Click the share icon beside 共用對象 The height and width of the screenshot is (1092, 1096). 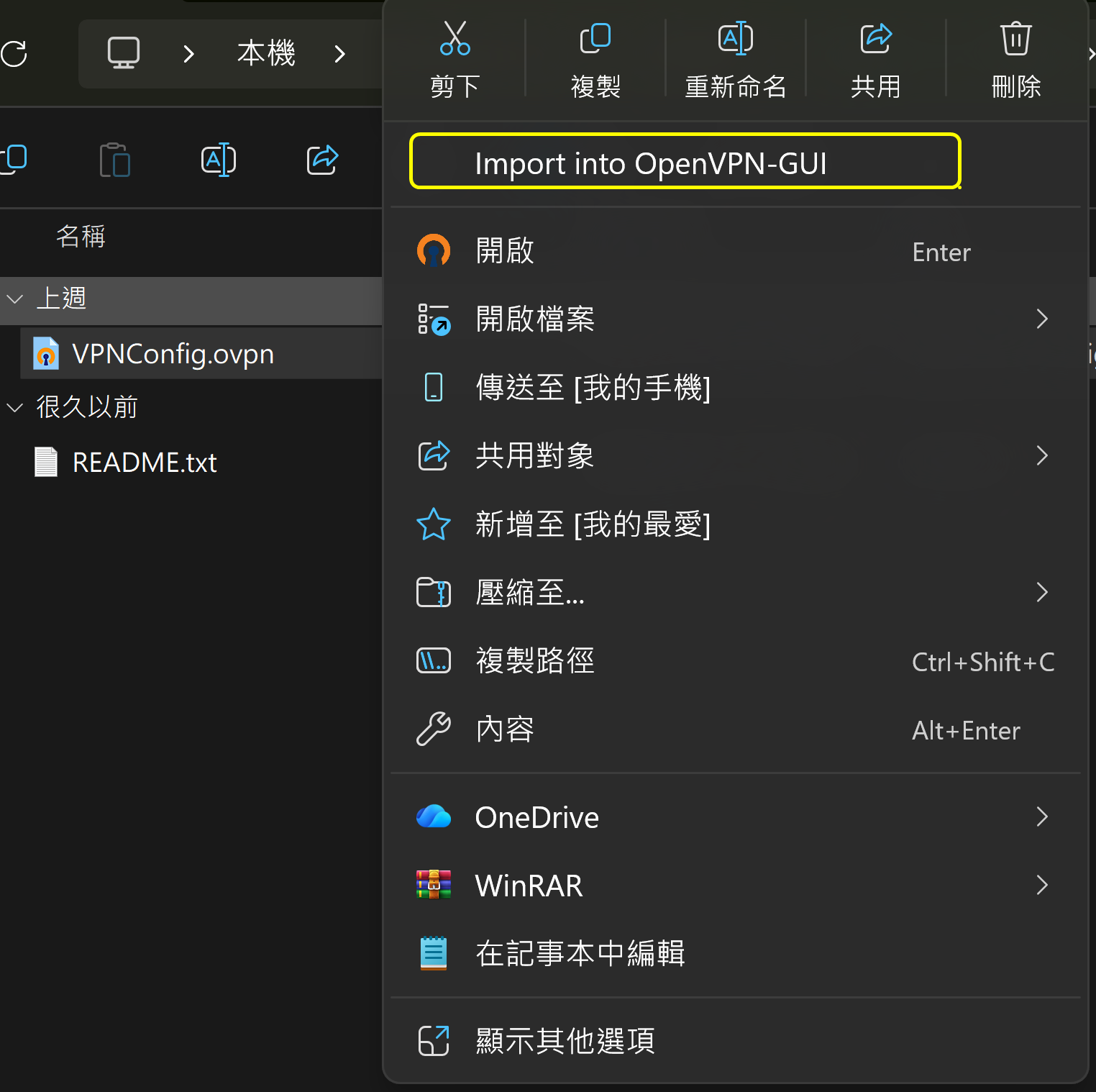click(x=434, y=455)
